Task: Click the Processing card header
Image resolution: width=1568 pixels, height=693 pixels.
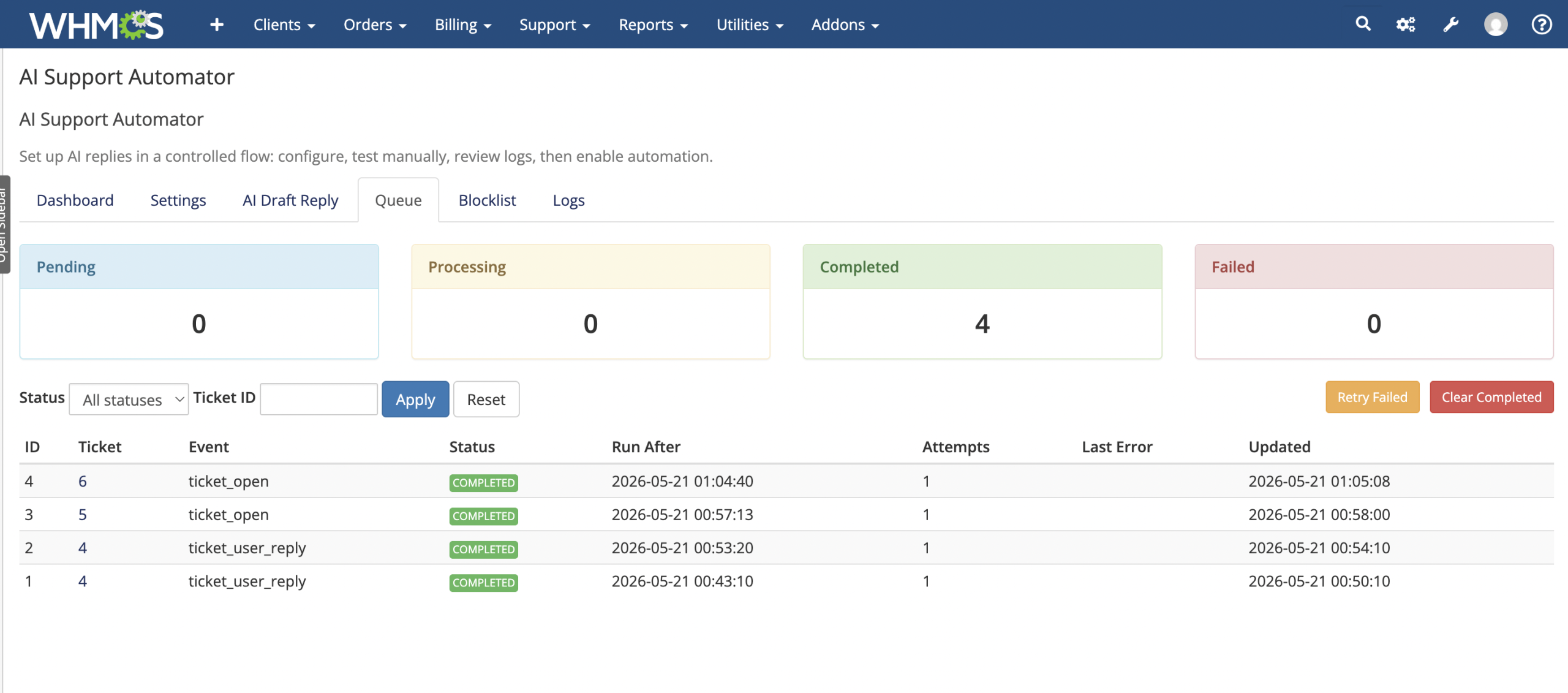Action: pos(590,267)
